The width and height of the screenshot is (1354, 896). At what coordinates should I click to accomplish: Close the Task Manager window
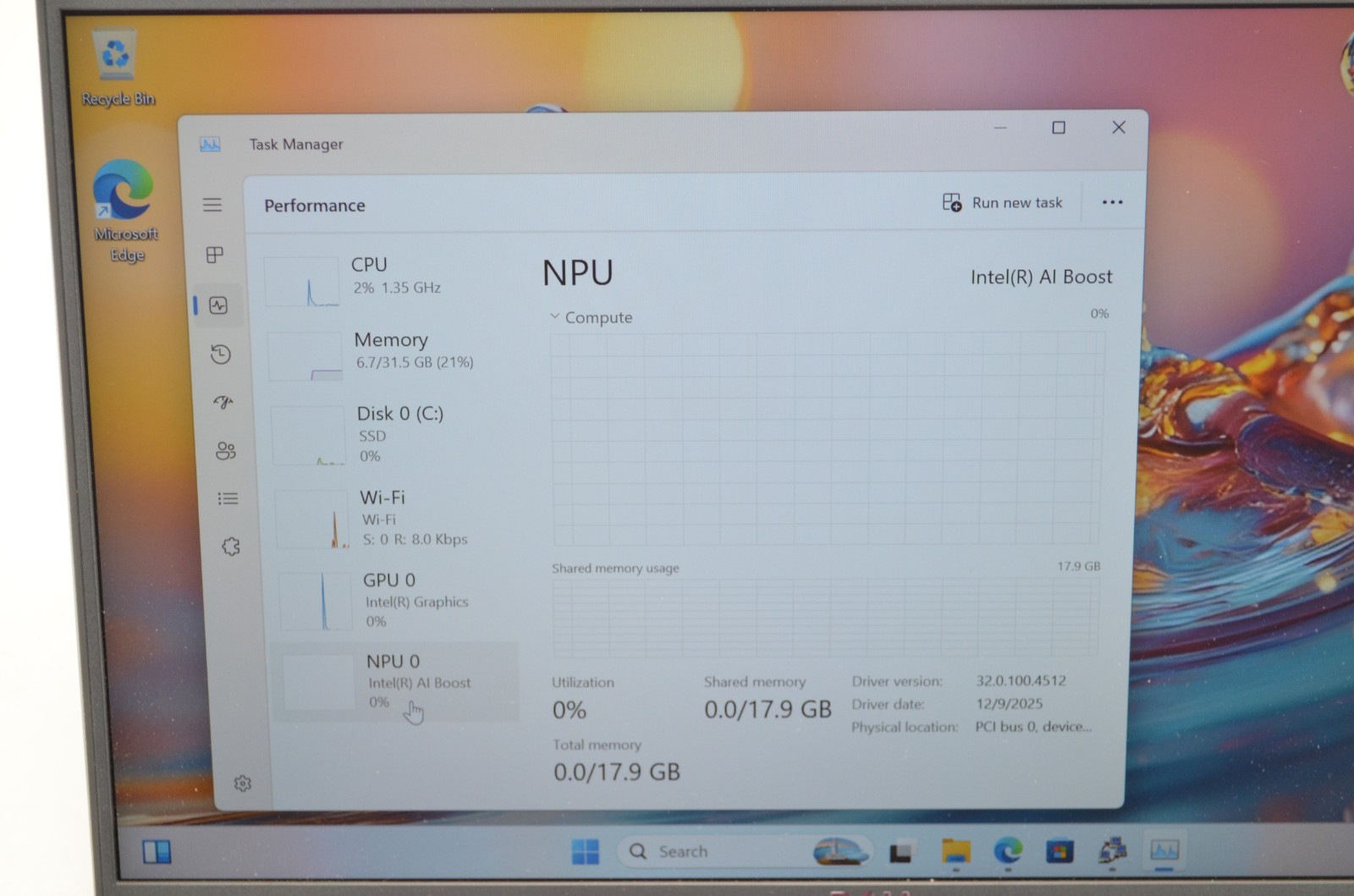[x=1119, y=127]
